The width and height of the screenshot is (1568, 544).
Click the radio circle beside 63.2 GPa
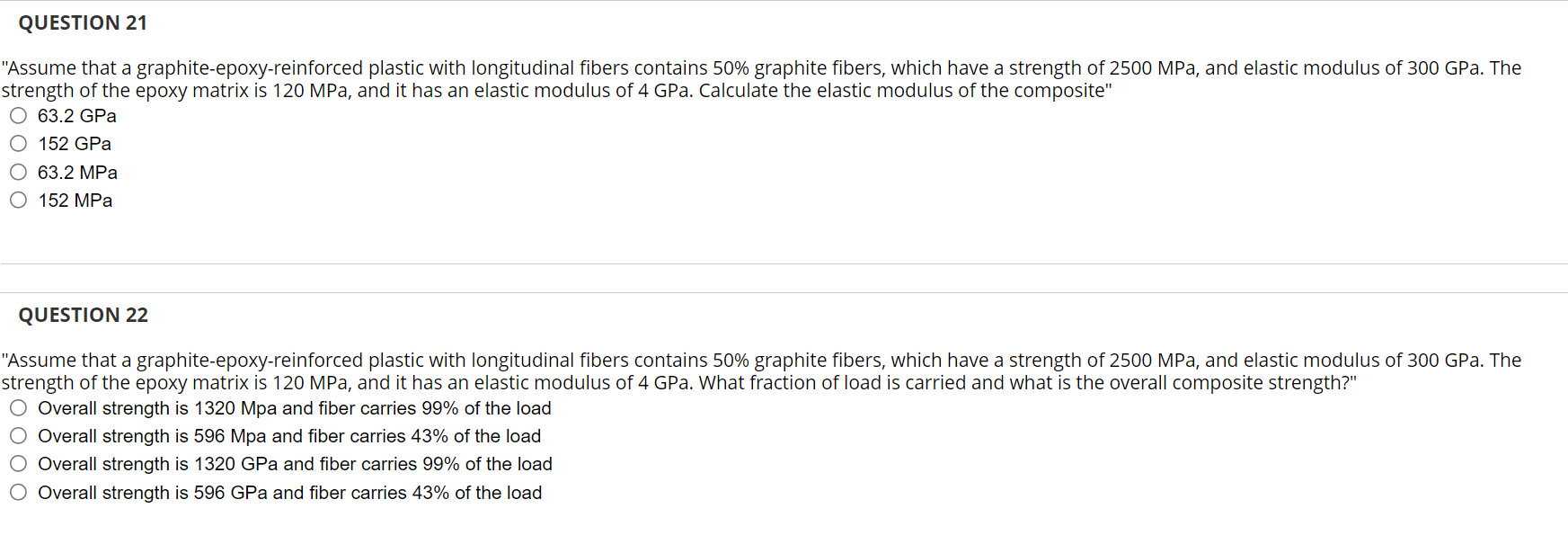click(x=18, y=115)
